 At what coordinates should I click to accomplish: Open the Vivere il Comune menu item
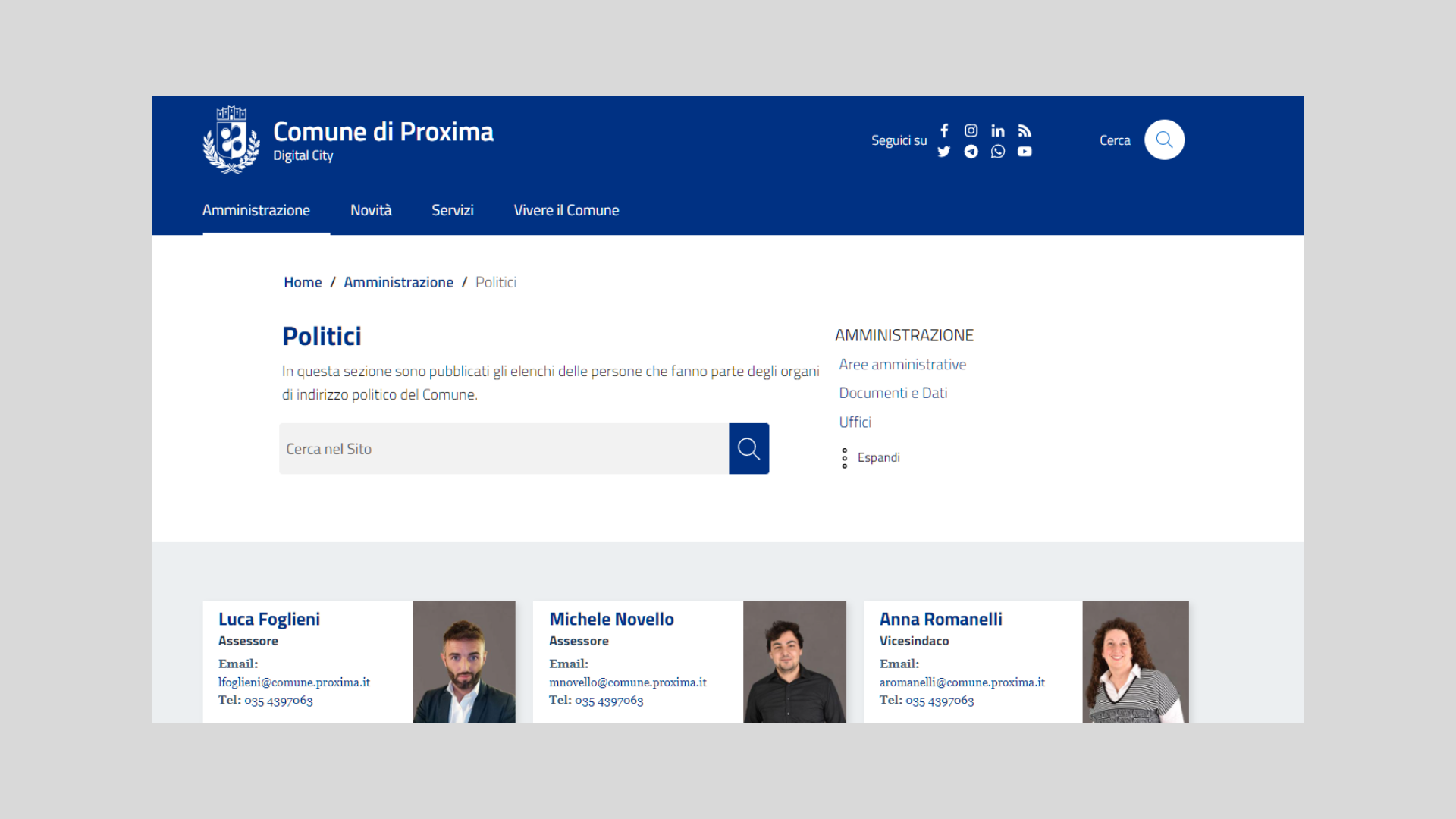(x=566, y=210)
